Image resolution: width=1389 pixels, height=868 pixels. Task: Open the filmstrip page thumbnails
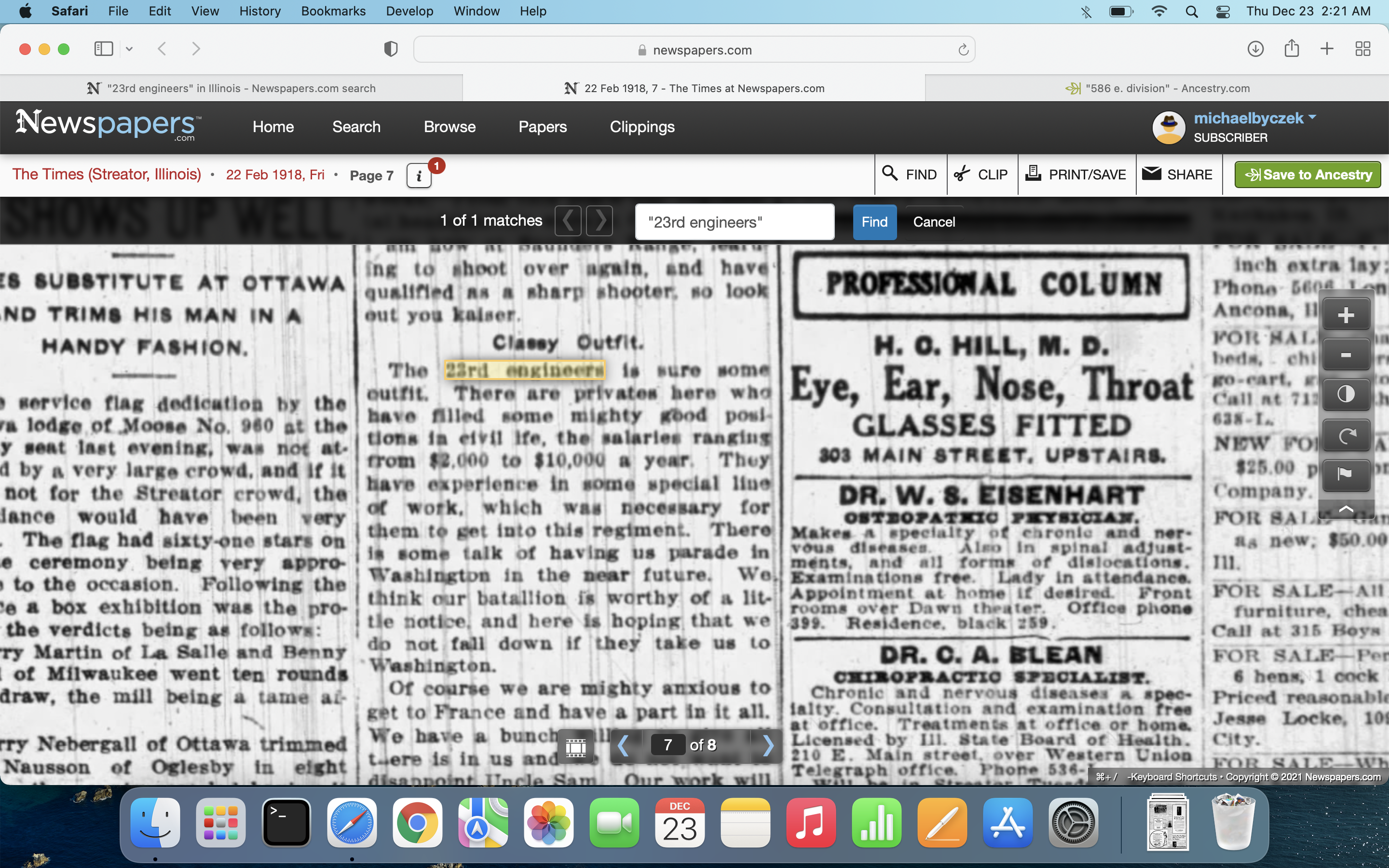(x=576, y=746)
